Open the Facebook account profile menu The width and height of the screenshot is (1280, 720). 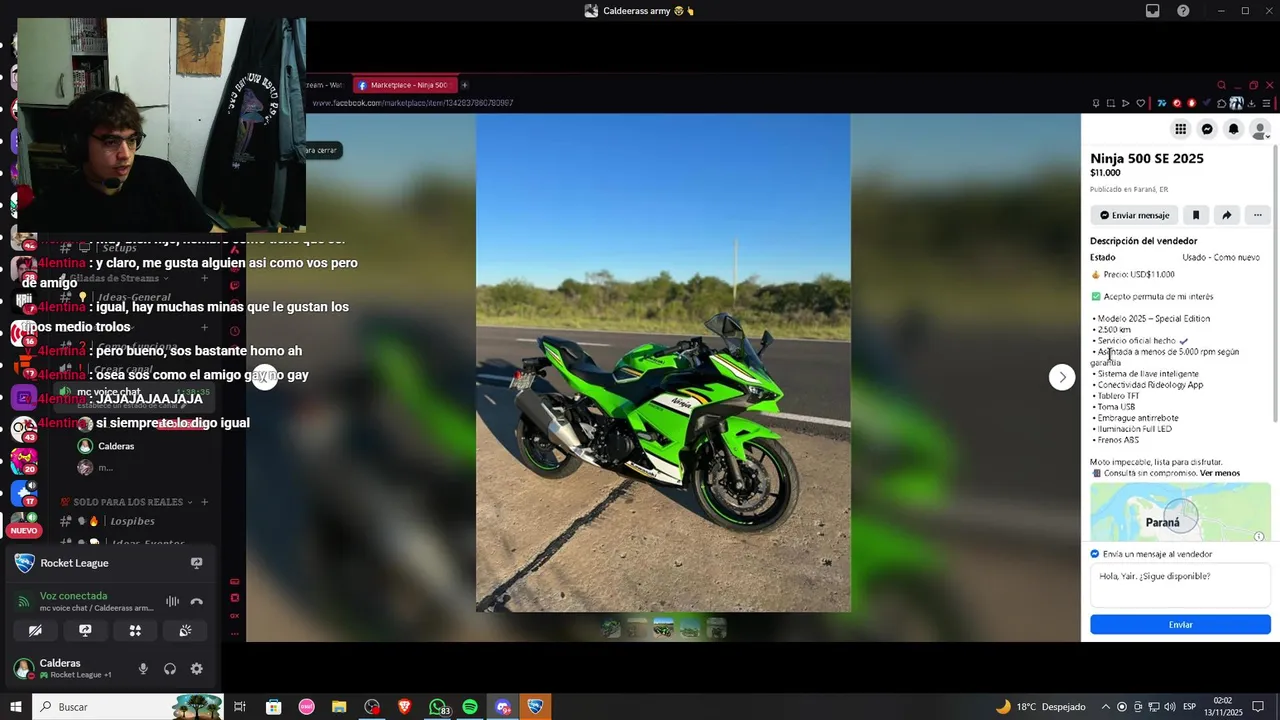1260,129
